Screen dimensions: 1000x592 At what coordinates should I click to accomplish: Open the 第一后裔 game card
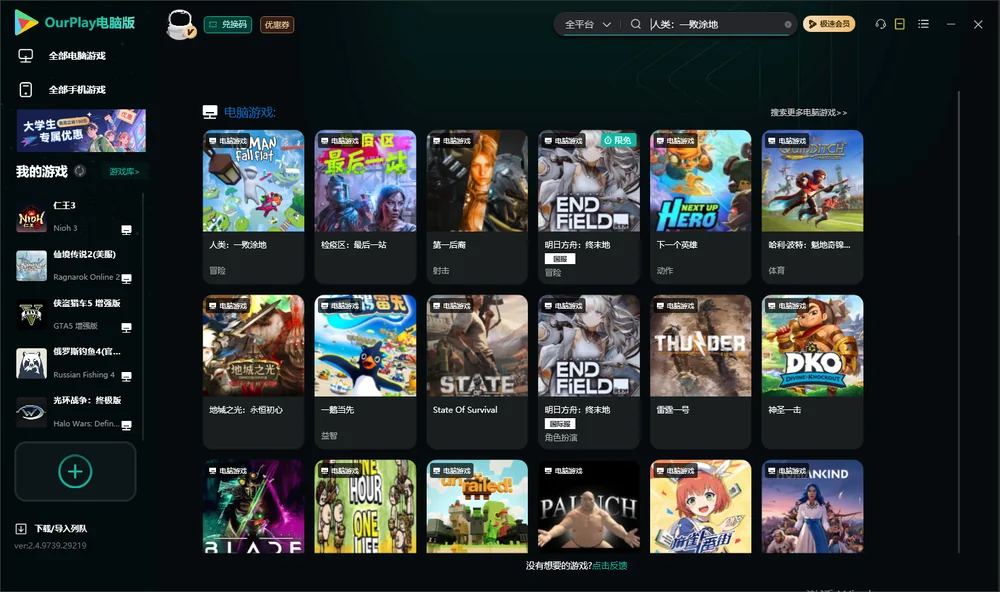point(477,207)
